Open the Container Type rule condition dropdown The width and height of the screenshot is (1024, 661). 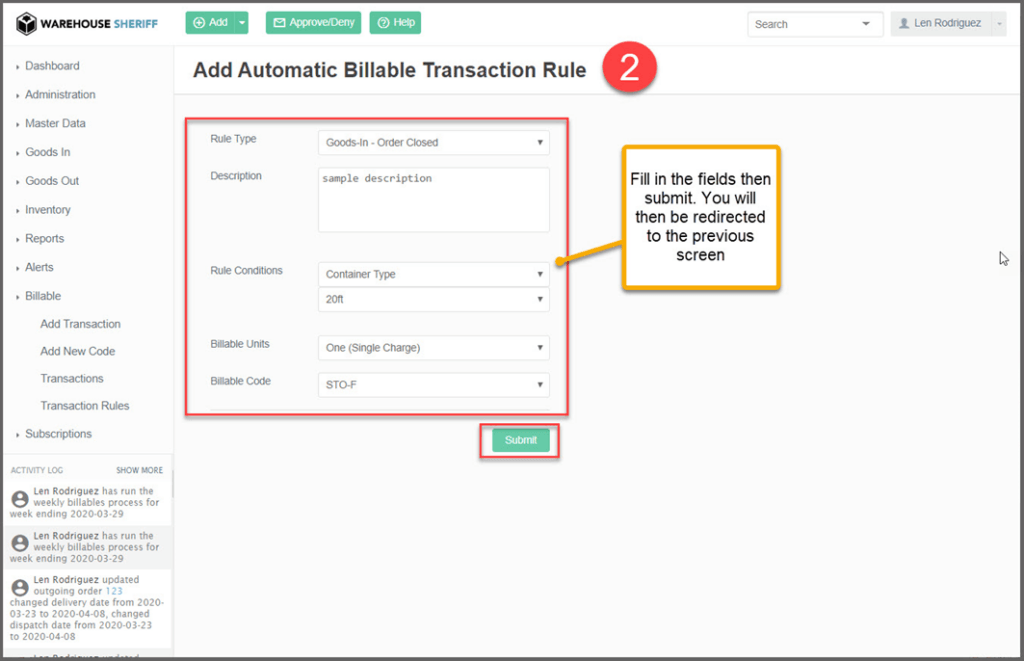(x=433, y=274)
